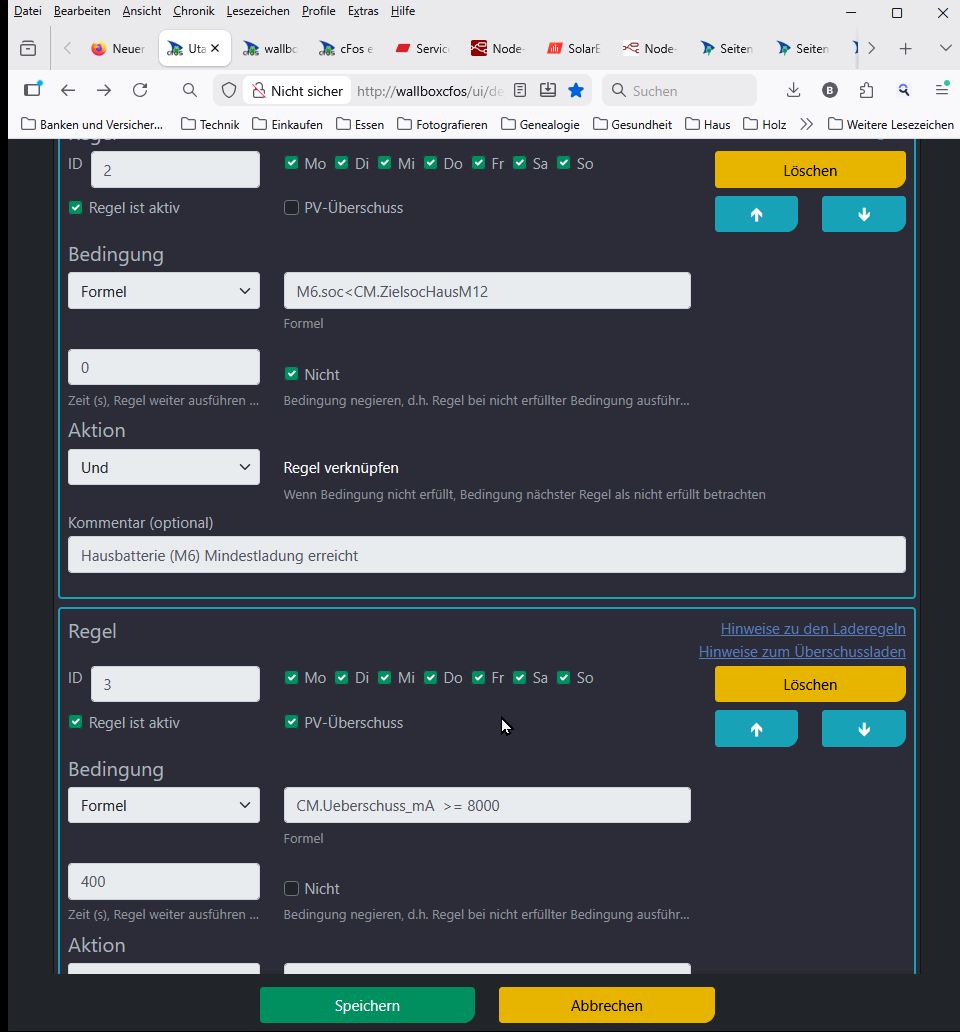960x1032 pixels.
Task: Show more bookmark folders via chevron
Action: click(806, 125)
